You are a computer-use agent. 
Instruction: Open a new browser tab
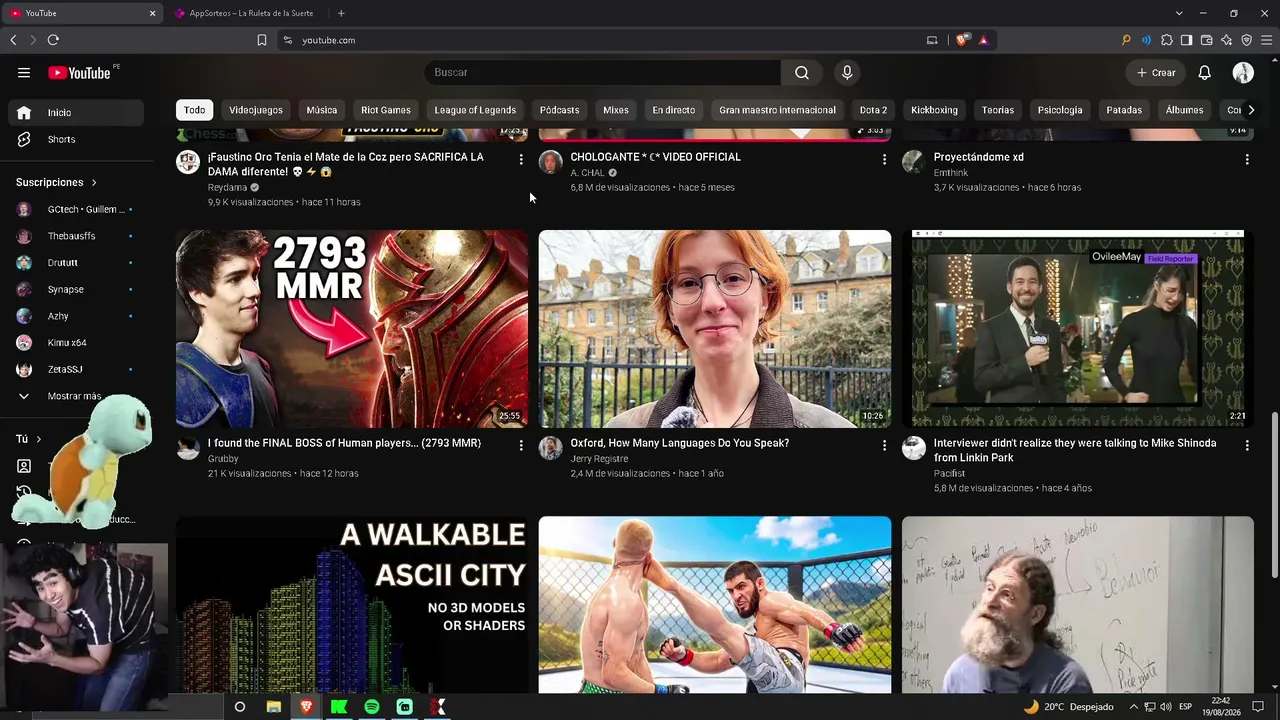341,13
